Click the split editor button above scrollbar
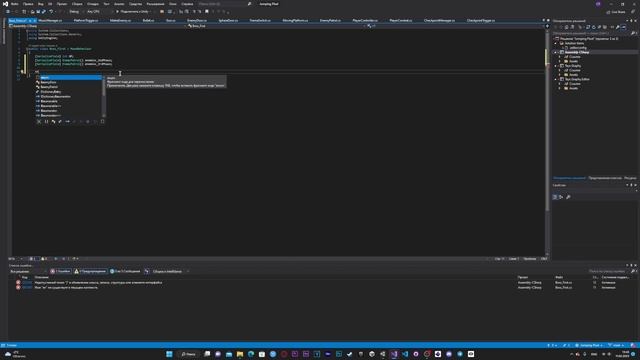 547,26
